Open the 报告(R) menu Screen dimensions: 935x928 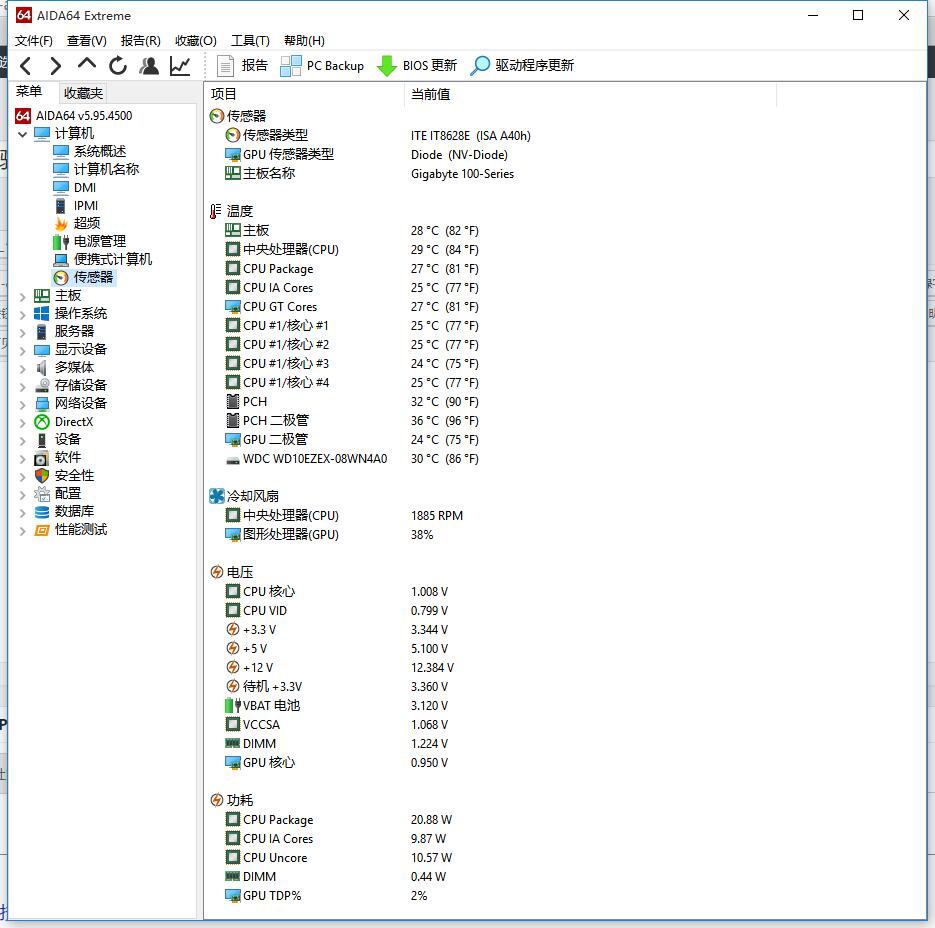[x=141, y=41]
